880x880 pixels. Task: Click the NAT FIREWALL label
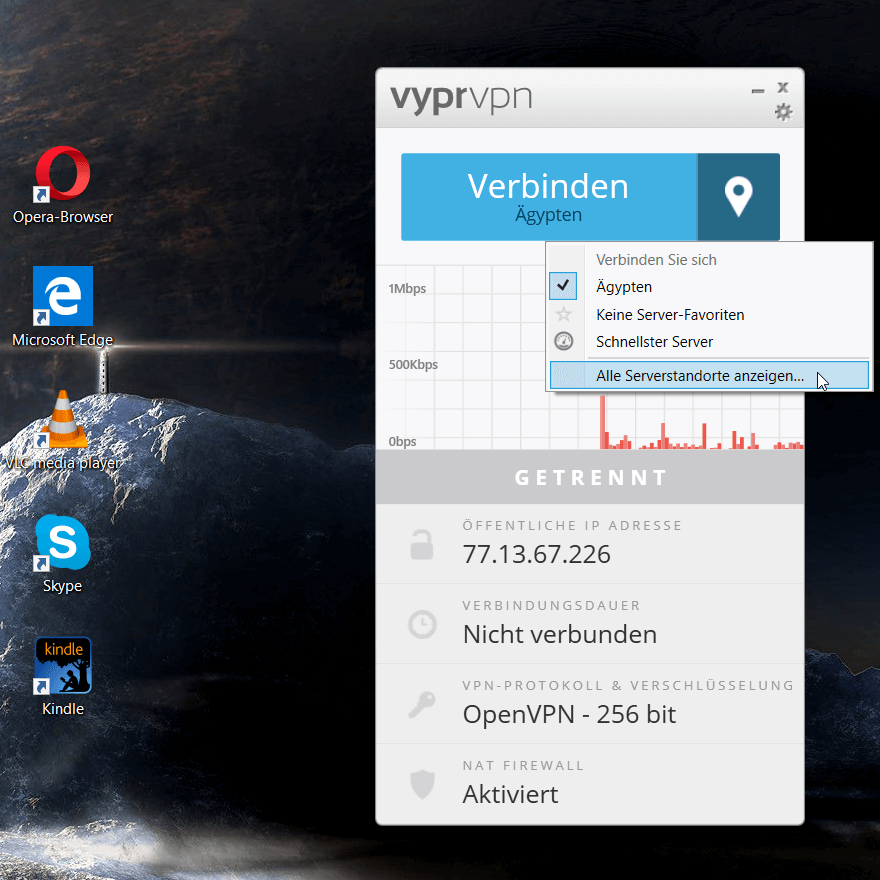523,766
